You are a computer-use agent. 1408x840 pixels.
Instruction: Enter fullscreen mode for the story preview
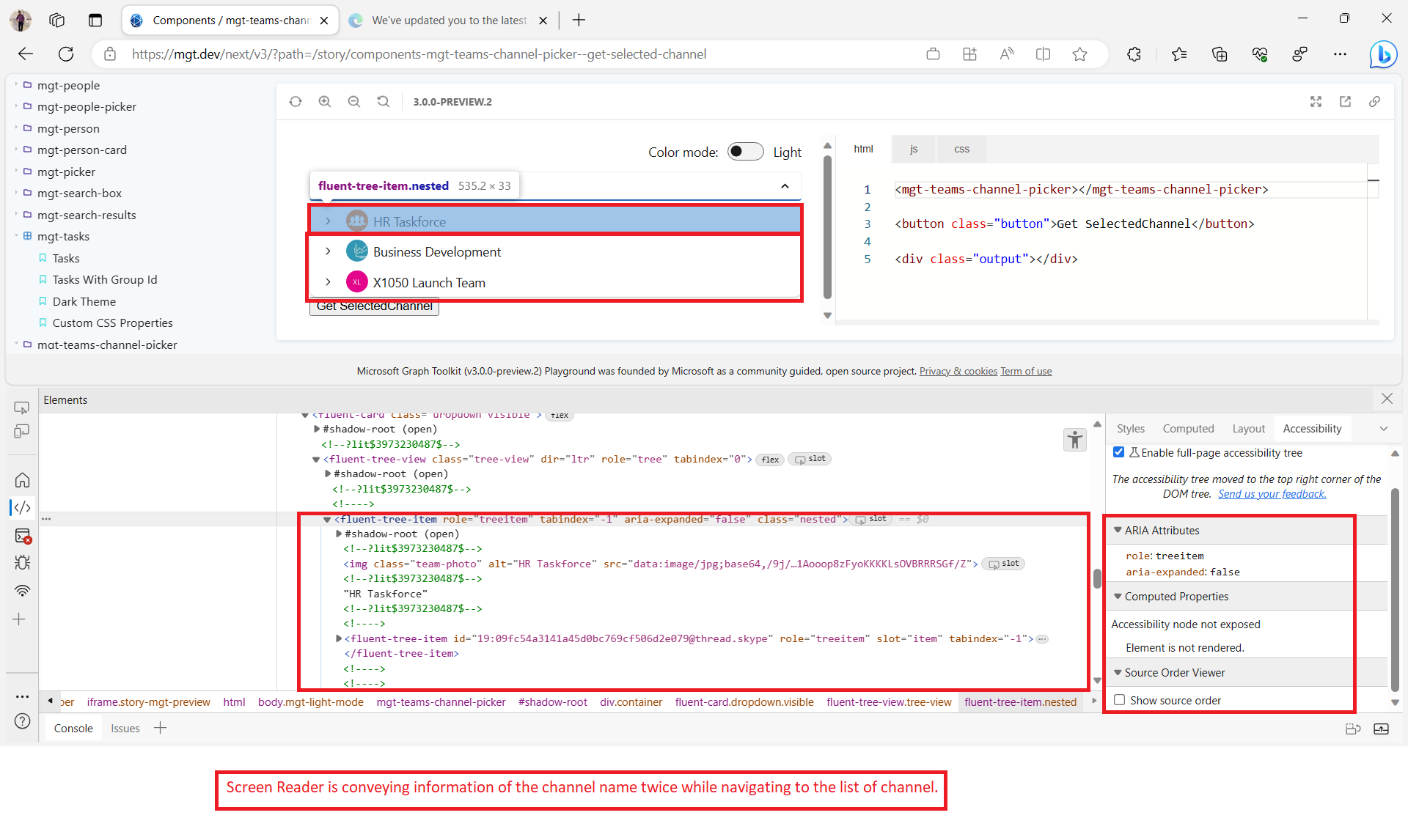pyautogui.click(x=1316, y=101)
